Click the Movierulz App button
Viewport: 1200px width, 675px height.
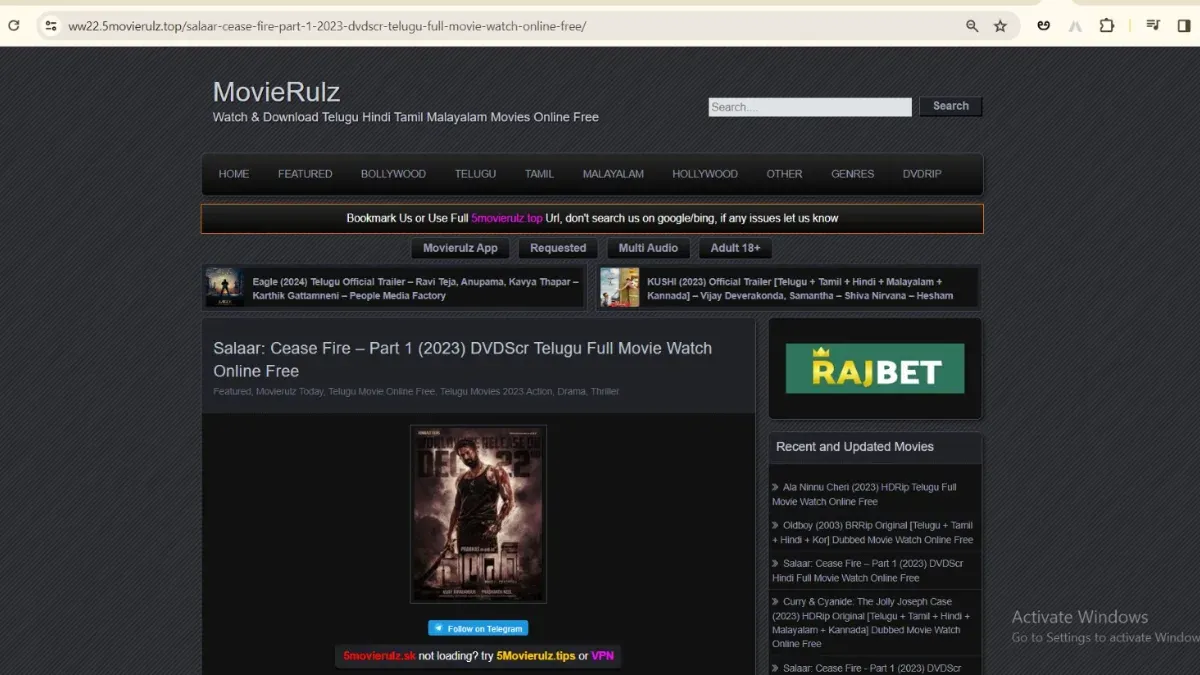(x=460, y=248)
